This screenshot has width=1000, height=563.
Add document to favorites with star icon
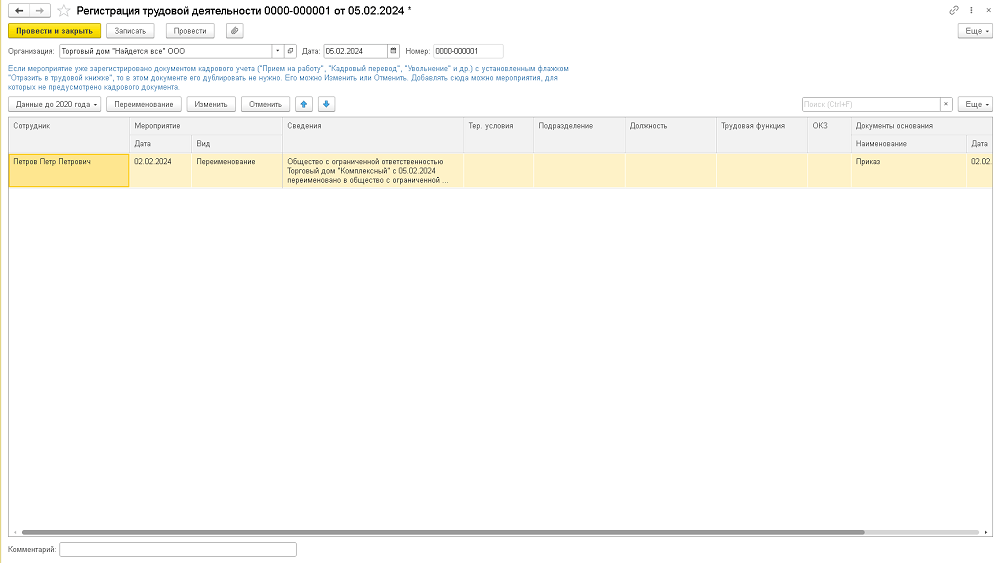[64, 10]
